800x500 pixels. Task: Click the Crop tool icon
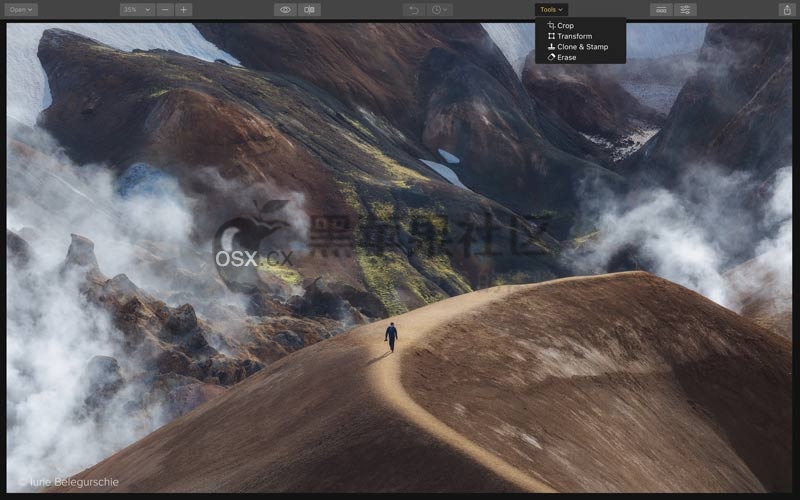(x=551, y=25)
